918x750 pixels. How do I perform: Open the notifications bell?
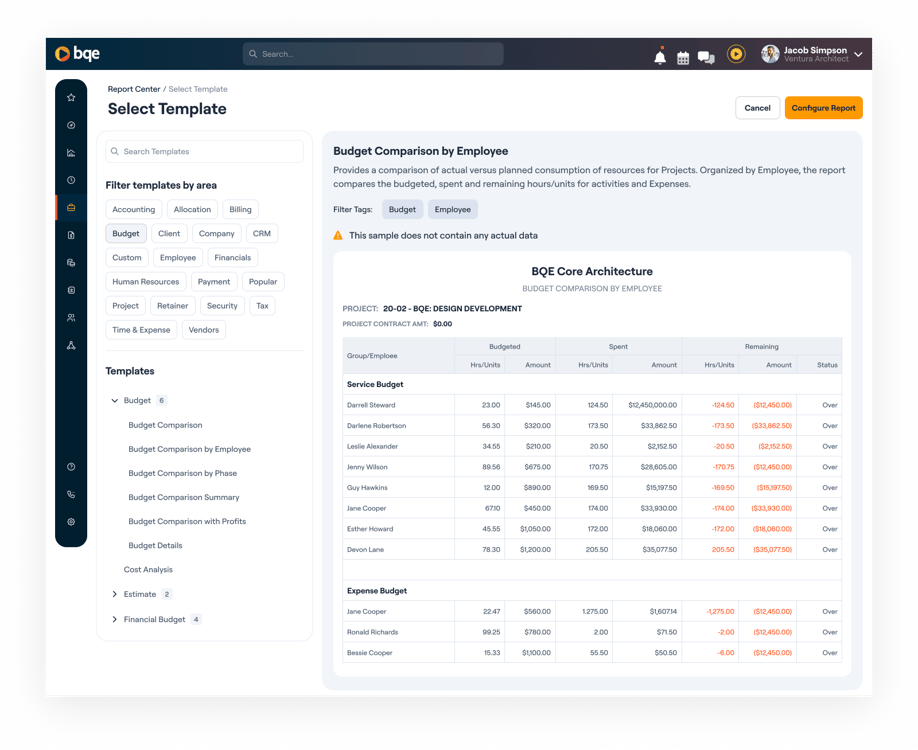660,56
